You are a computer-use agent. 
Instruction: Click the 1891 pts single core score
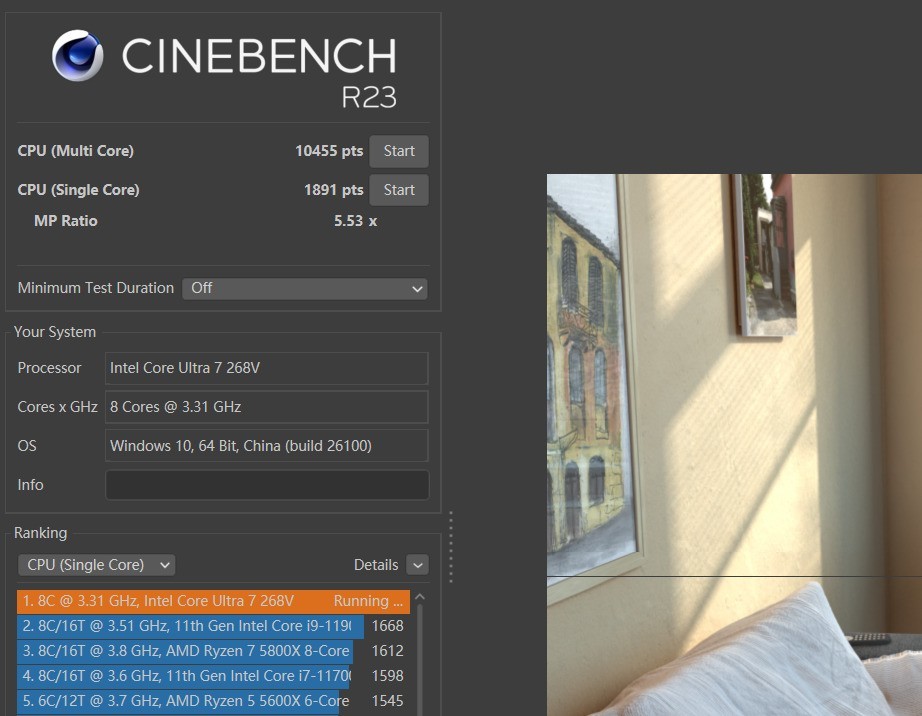pos(333,190)
